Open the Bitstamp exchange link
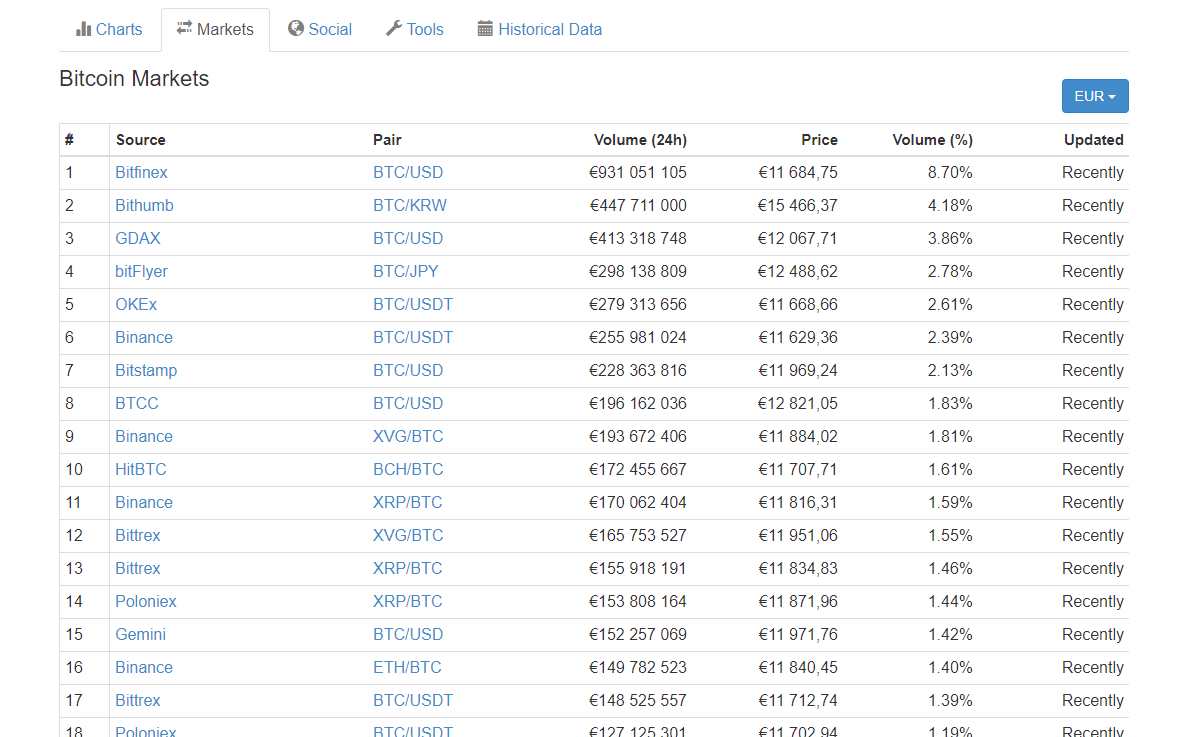 point(146,371)
